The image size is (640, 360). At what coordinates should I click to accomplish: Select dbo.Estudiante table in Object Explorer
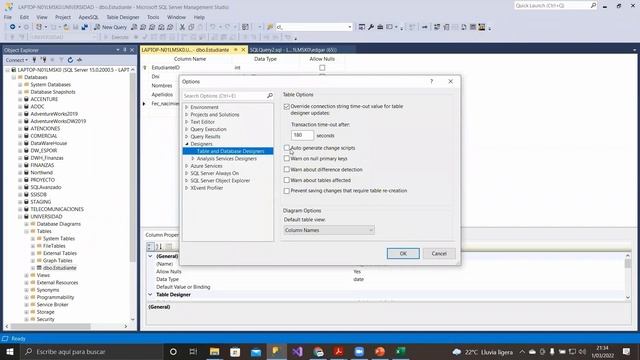point(60,268)
